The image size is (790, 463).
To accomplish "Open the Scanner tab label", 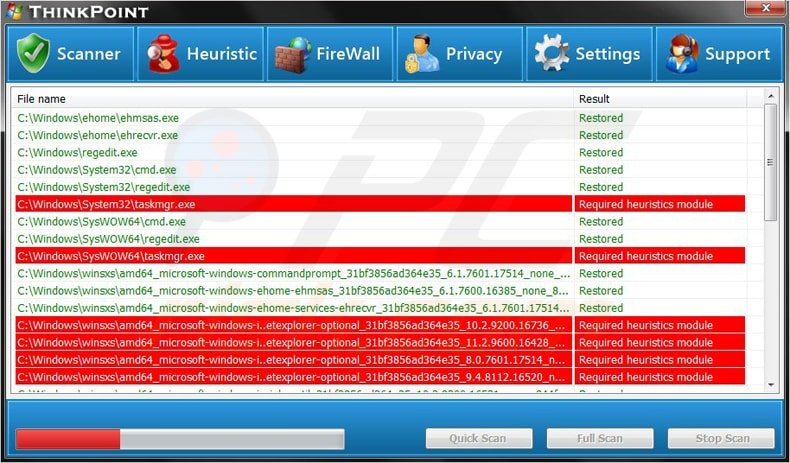I will point(89,54).
